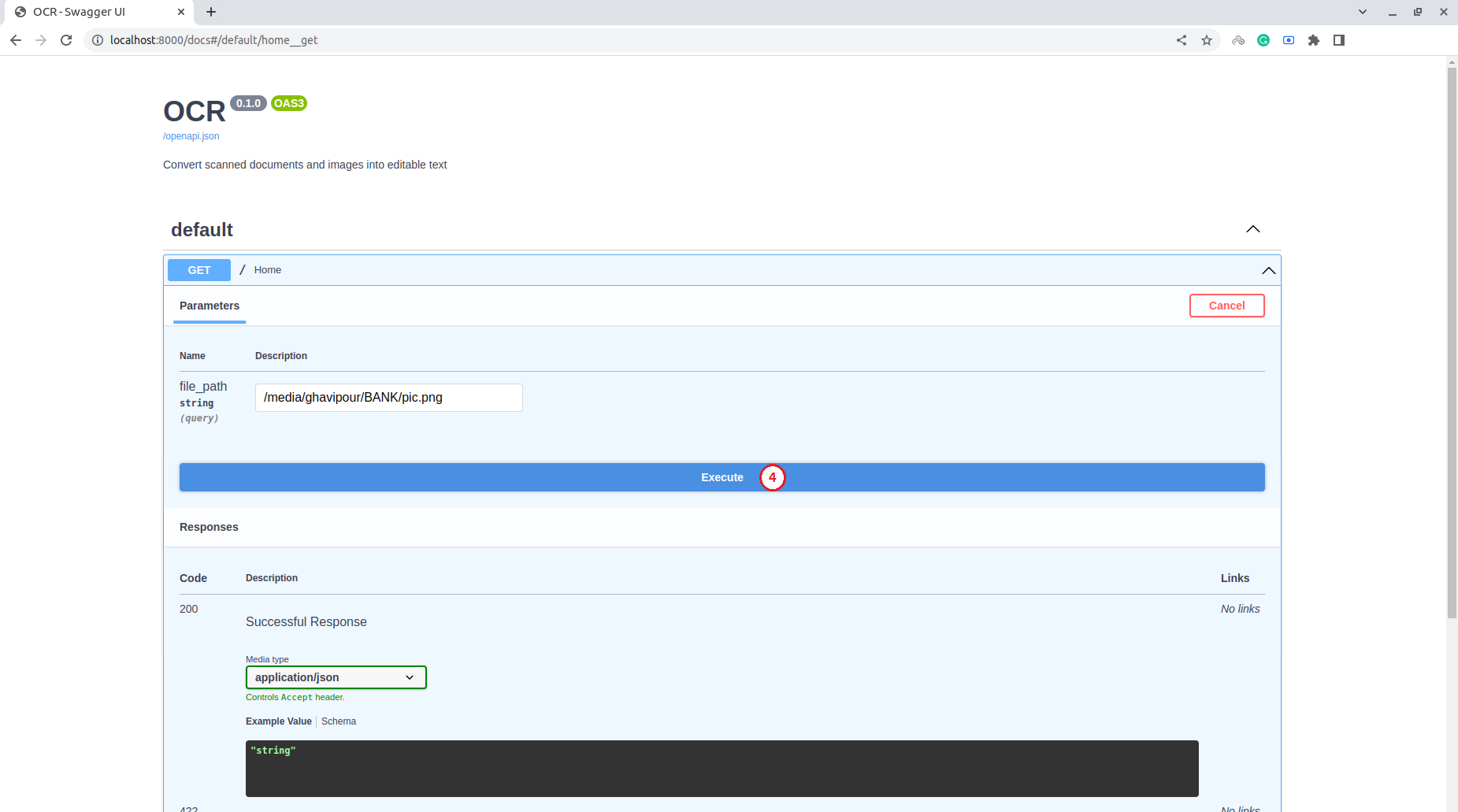Show the Example Value view
The height and width of the screenshot is (812, 1458).
[x=279, y=721]
